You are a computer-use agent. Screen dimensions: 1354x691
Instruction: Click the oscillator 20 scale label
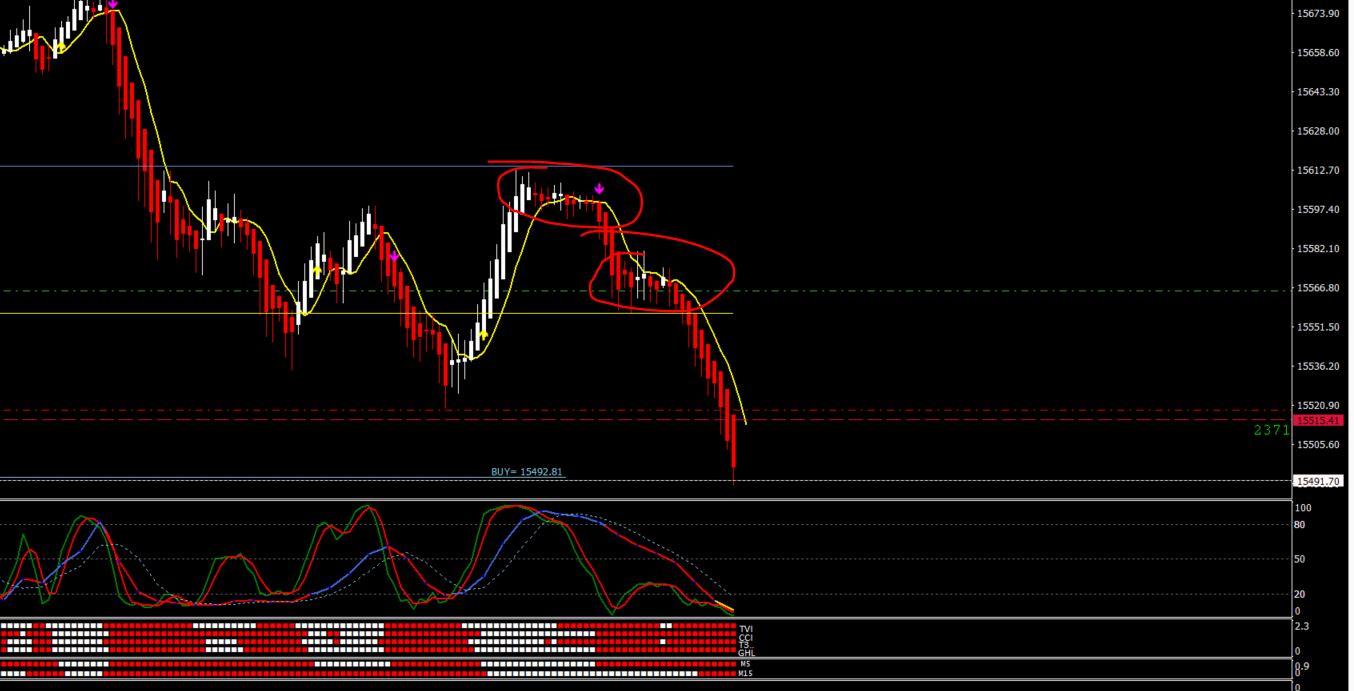1300,594
